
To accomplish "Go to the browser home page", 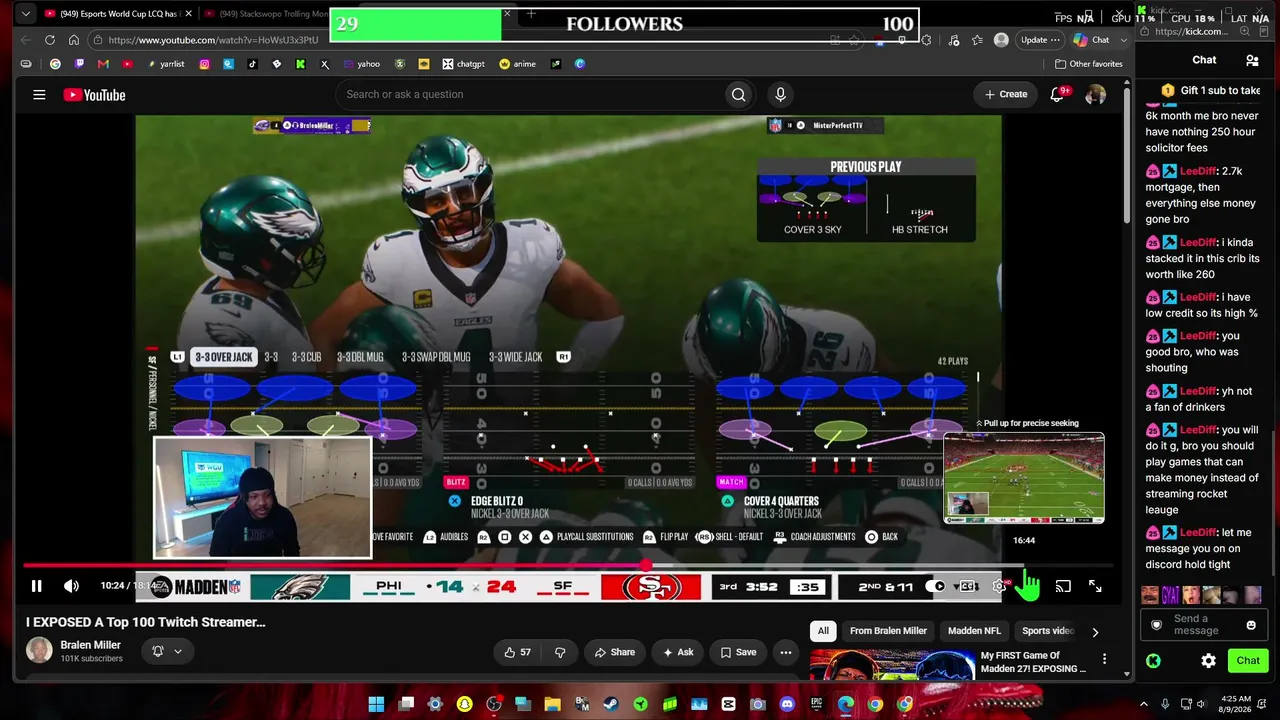I will [x=74, y=40].
